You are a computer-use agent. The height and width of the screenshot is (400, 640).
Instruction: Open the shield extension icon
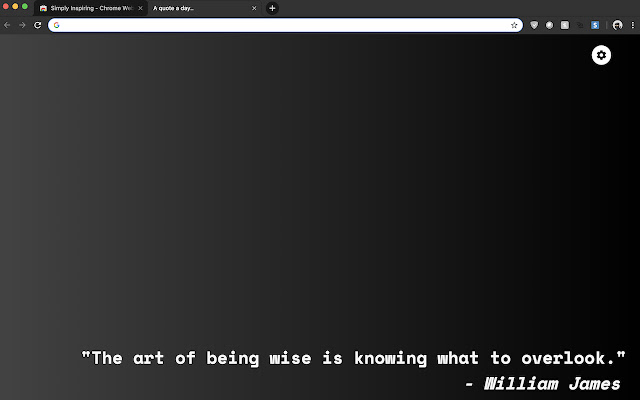point(534,25)
